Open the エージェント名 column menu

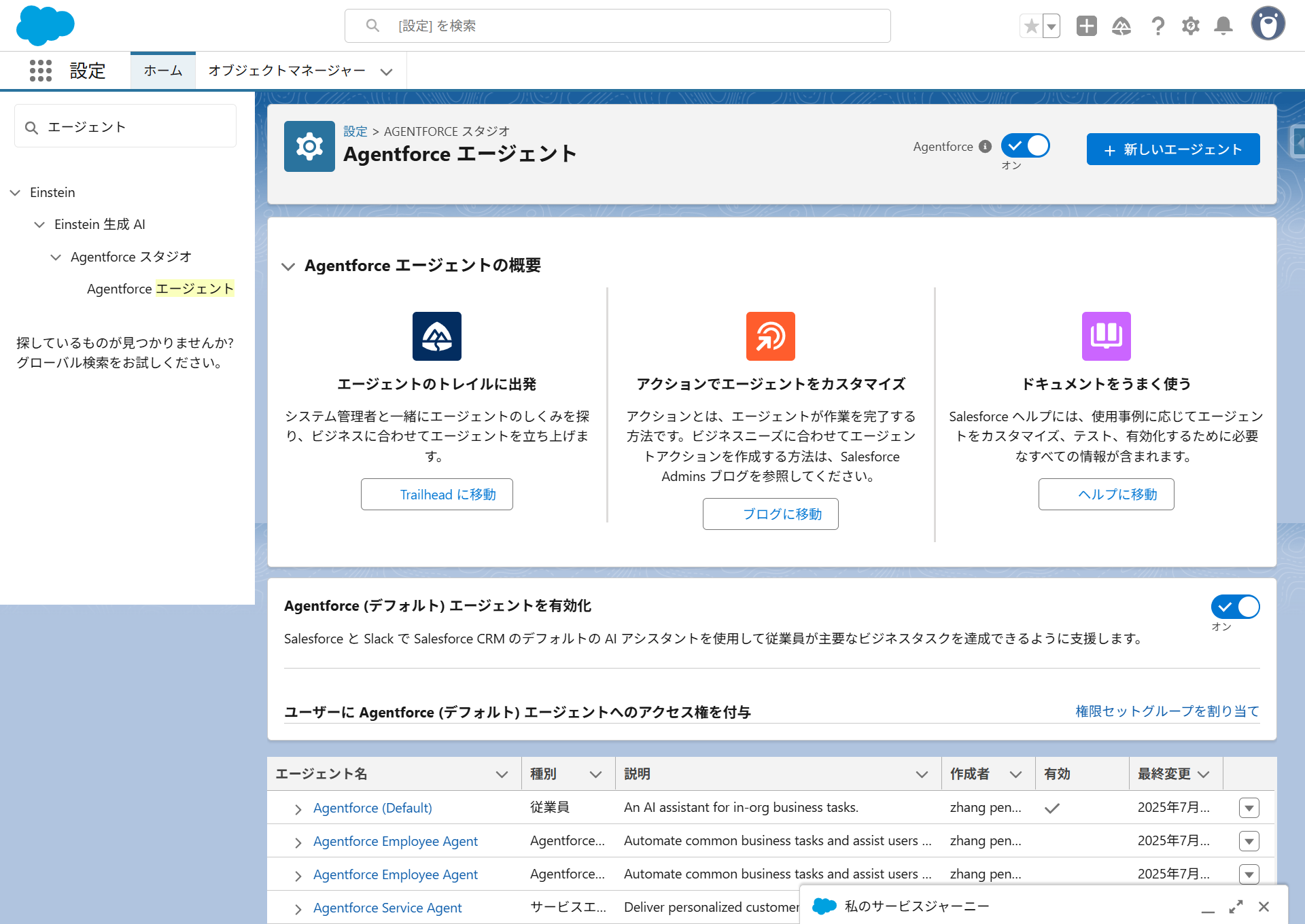[502, 775]
